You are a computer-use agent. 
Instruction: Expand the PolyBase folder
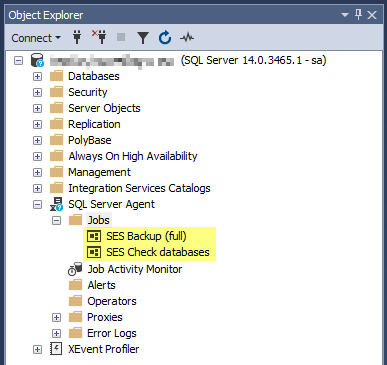point(38,141)
